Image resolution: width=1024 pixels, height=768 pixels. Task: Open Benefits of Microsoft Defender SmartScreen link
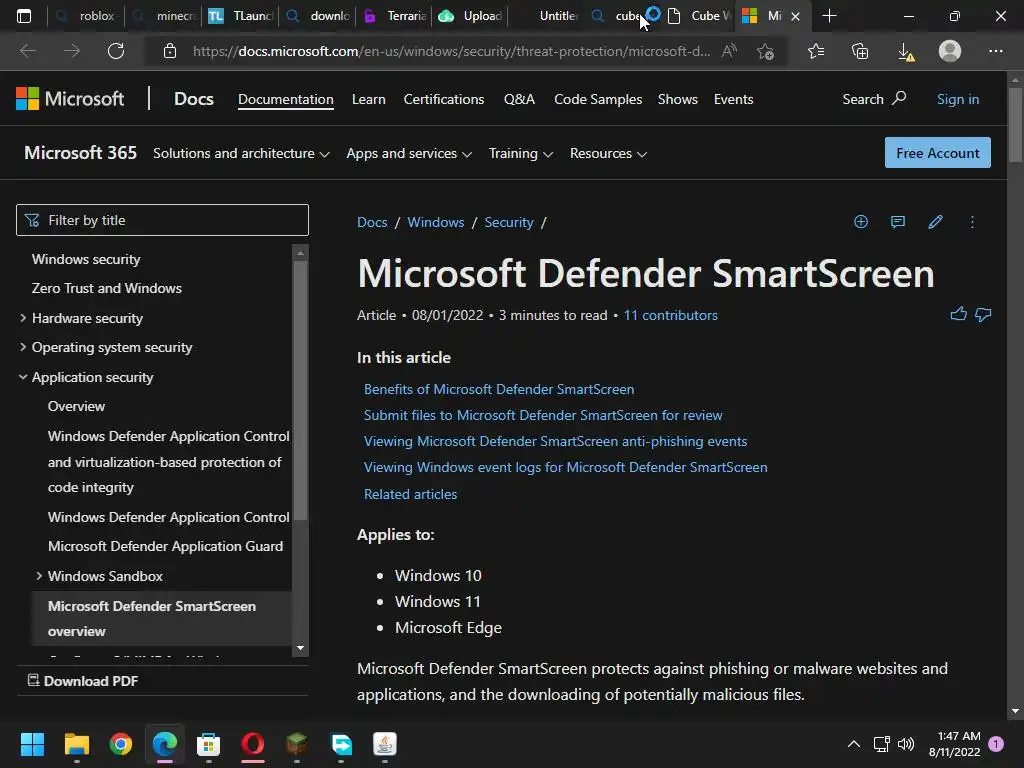coord(498,389)
